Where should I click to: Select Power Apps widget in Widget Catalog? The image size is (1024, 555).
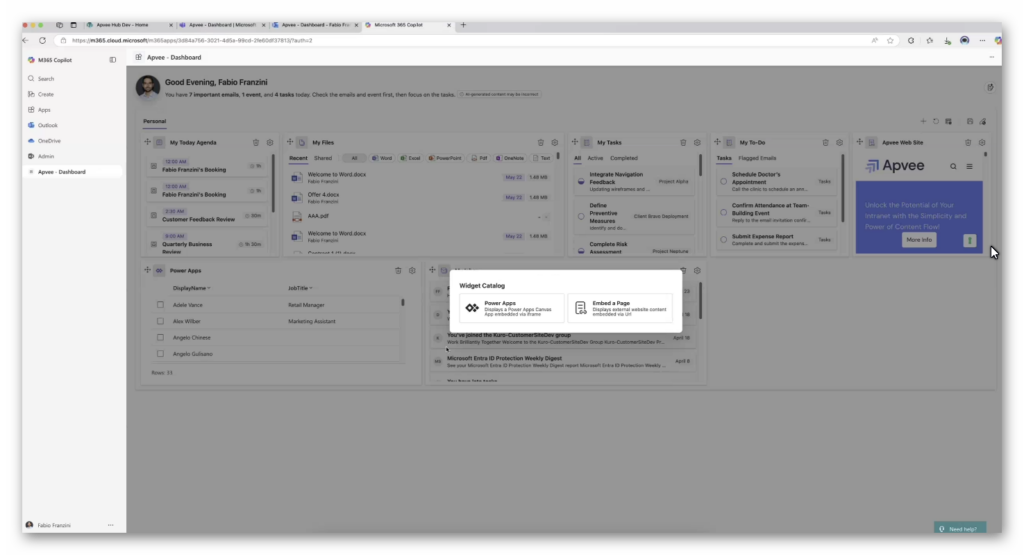click(511, 308)
